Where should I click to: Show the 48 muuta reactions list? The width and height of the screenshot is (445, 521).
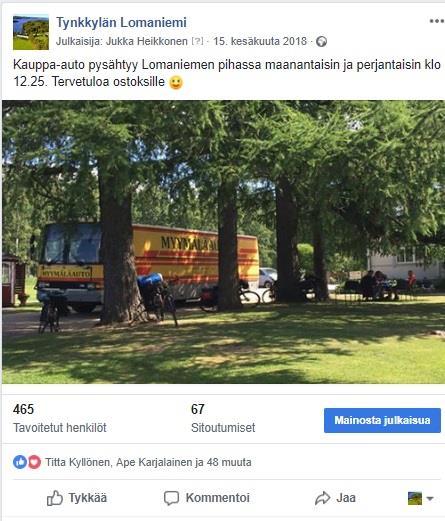[x=229, y=462]
